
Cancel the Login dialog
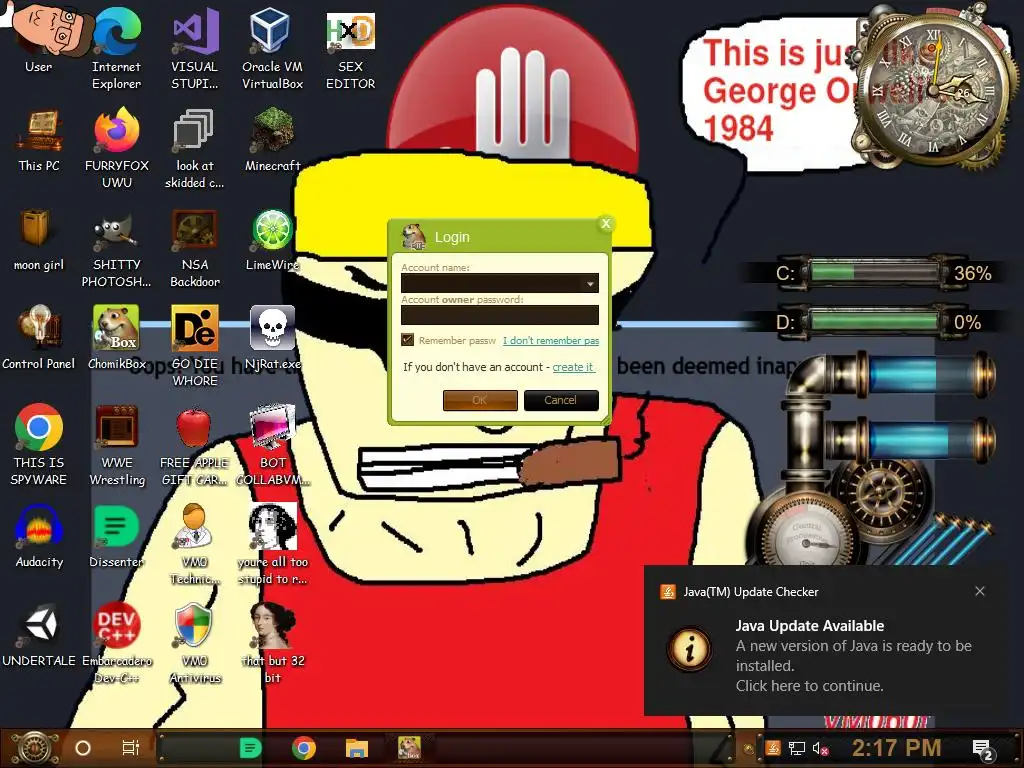[x=561, y=400]
